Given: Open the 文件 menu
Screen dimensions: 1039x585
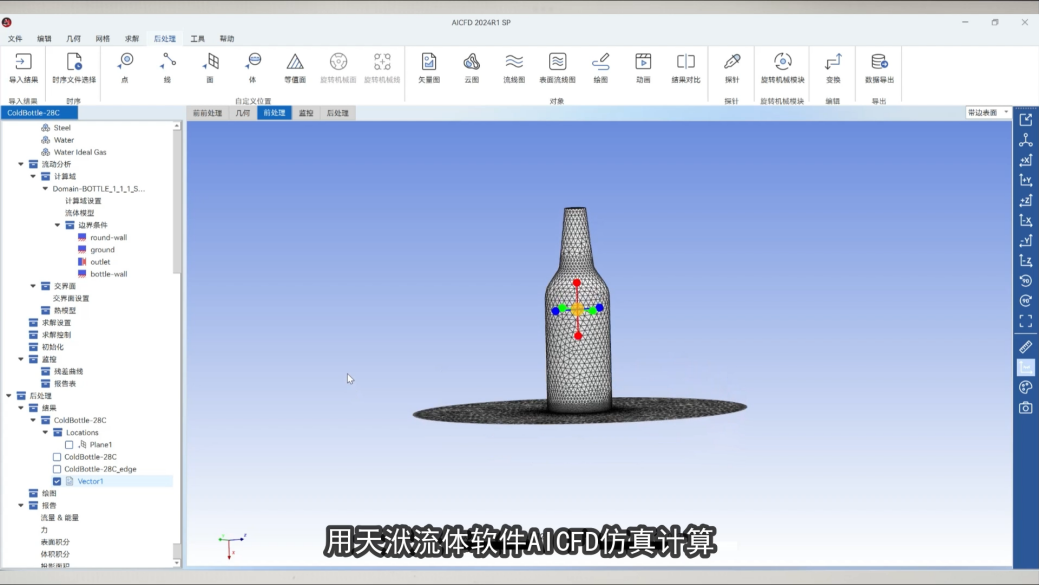Looking at the screenshot, I should [x=15, y=38].
